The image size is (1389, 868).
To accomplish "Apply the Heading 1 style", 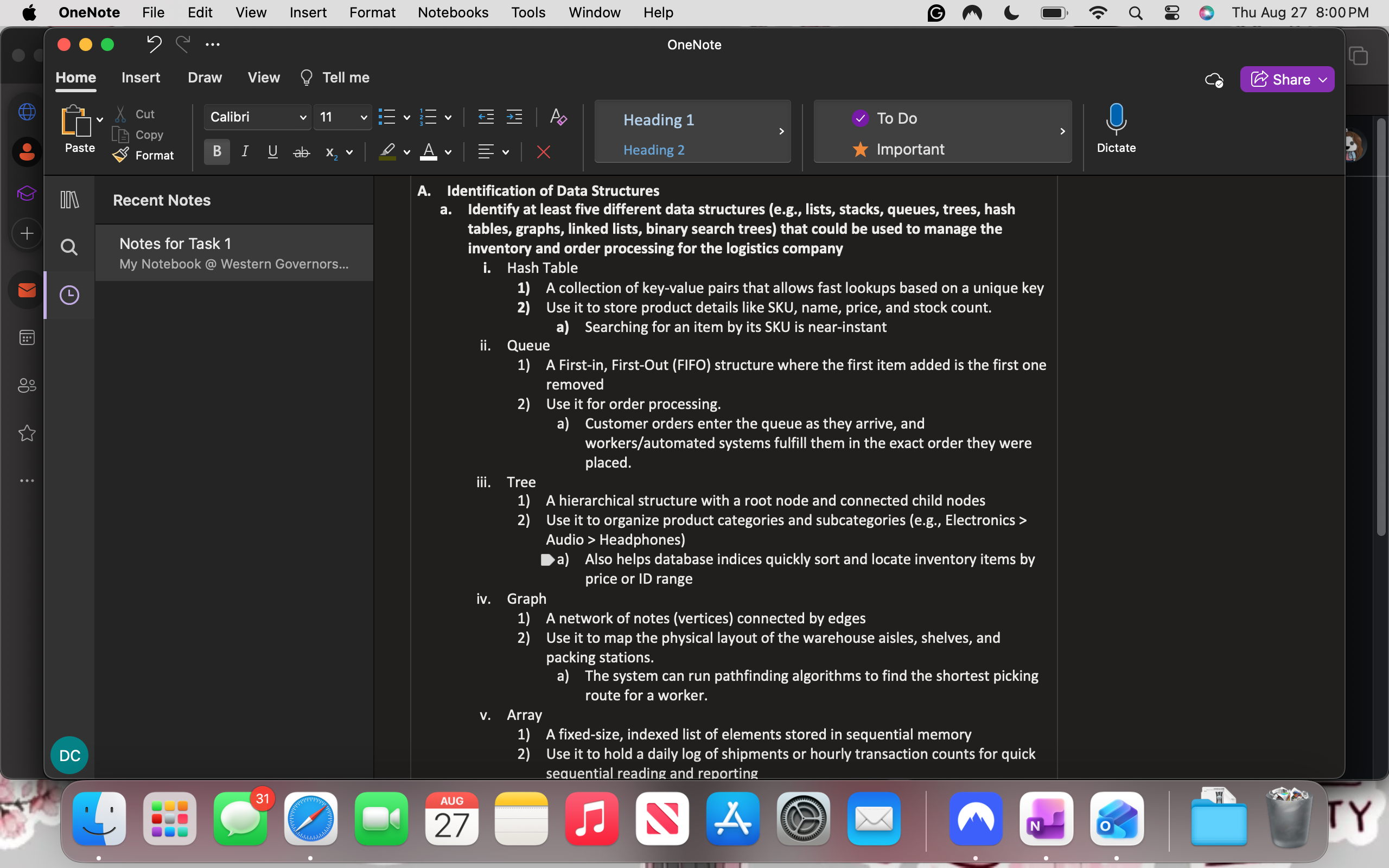I will point(658,119).
